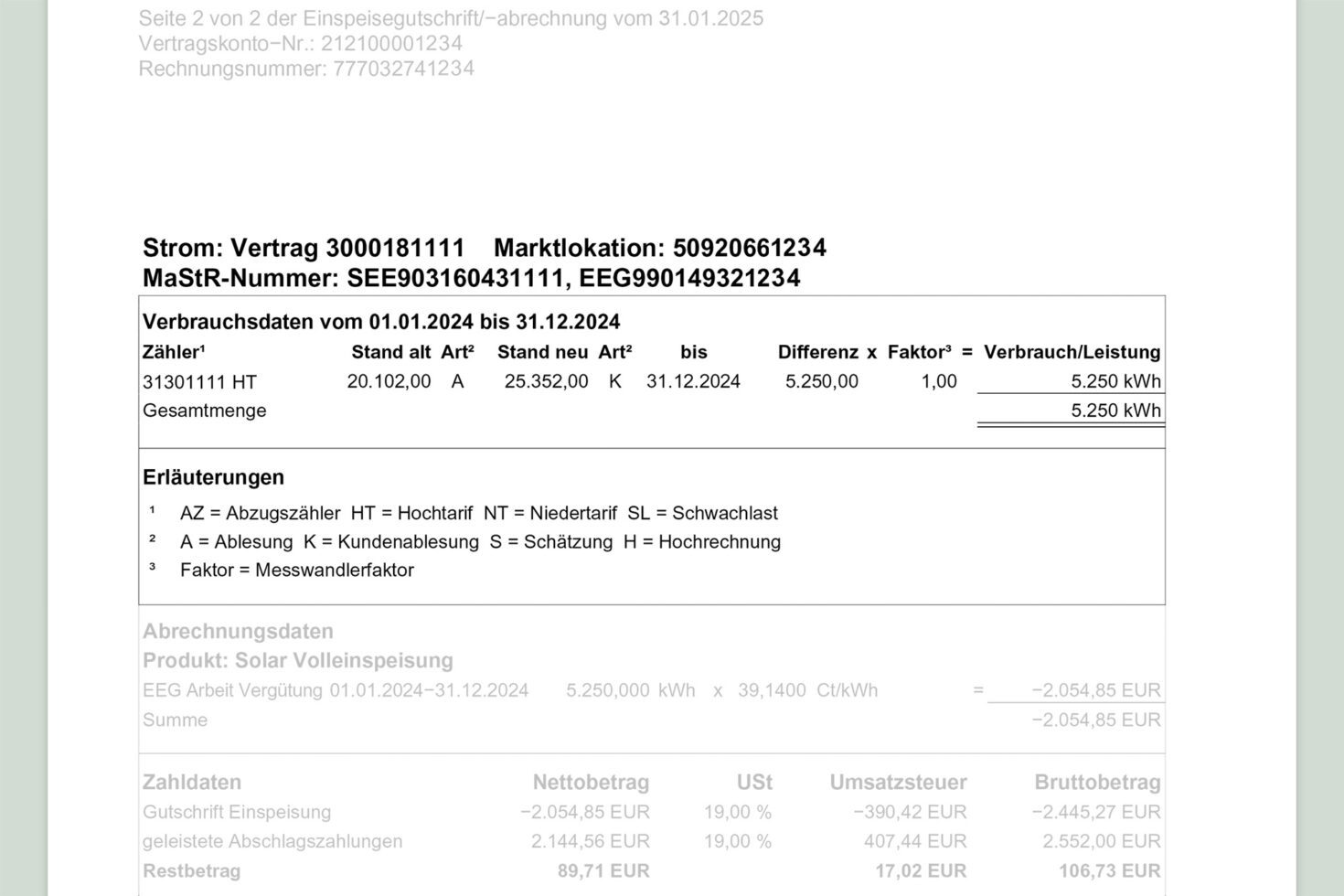Select the Rechnungsnummer 777032741234 line

(x=306, y=69)
